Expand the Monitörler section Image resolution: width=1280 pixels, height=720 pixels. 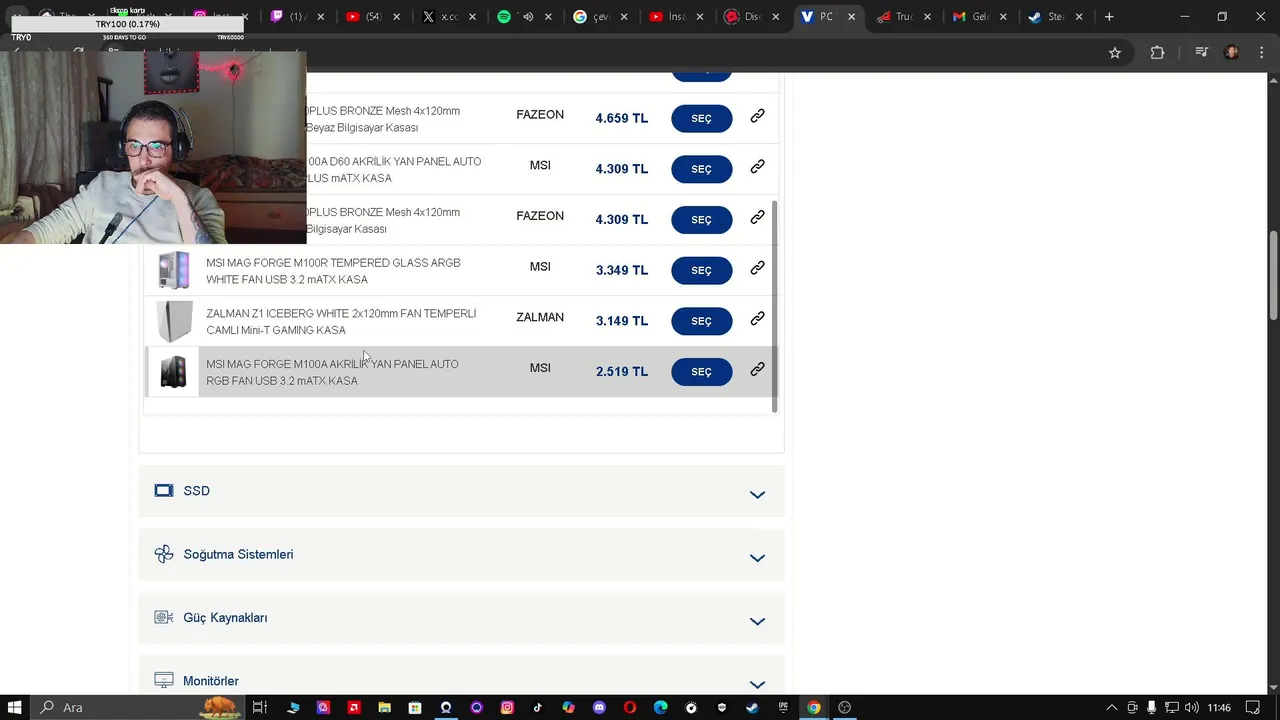coord(757,684)
